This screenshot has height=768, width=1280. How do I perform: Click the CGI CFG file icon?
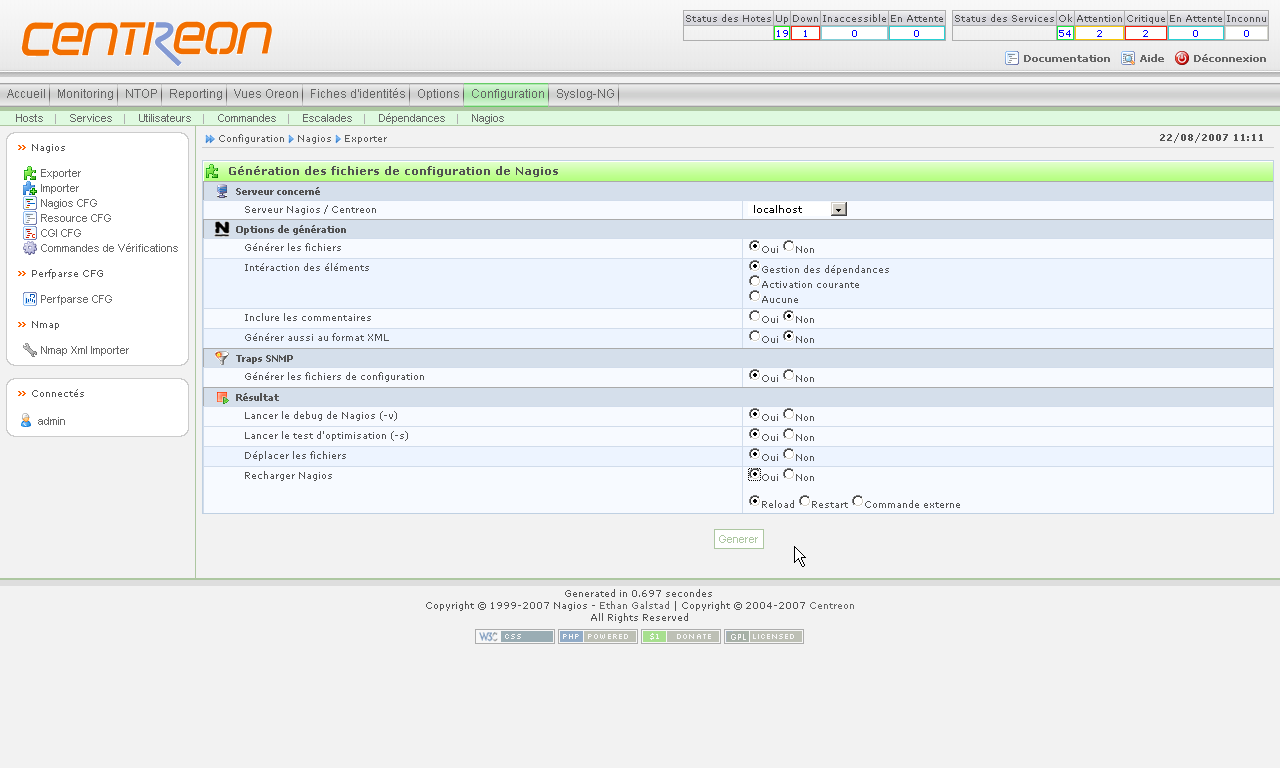pos(29,233)
